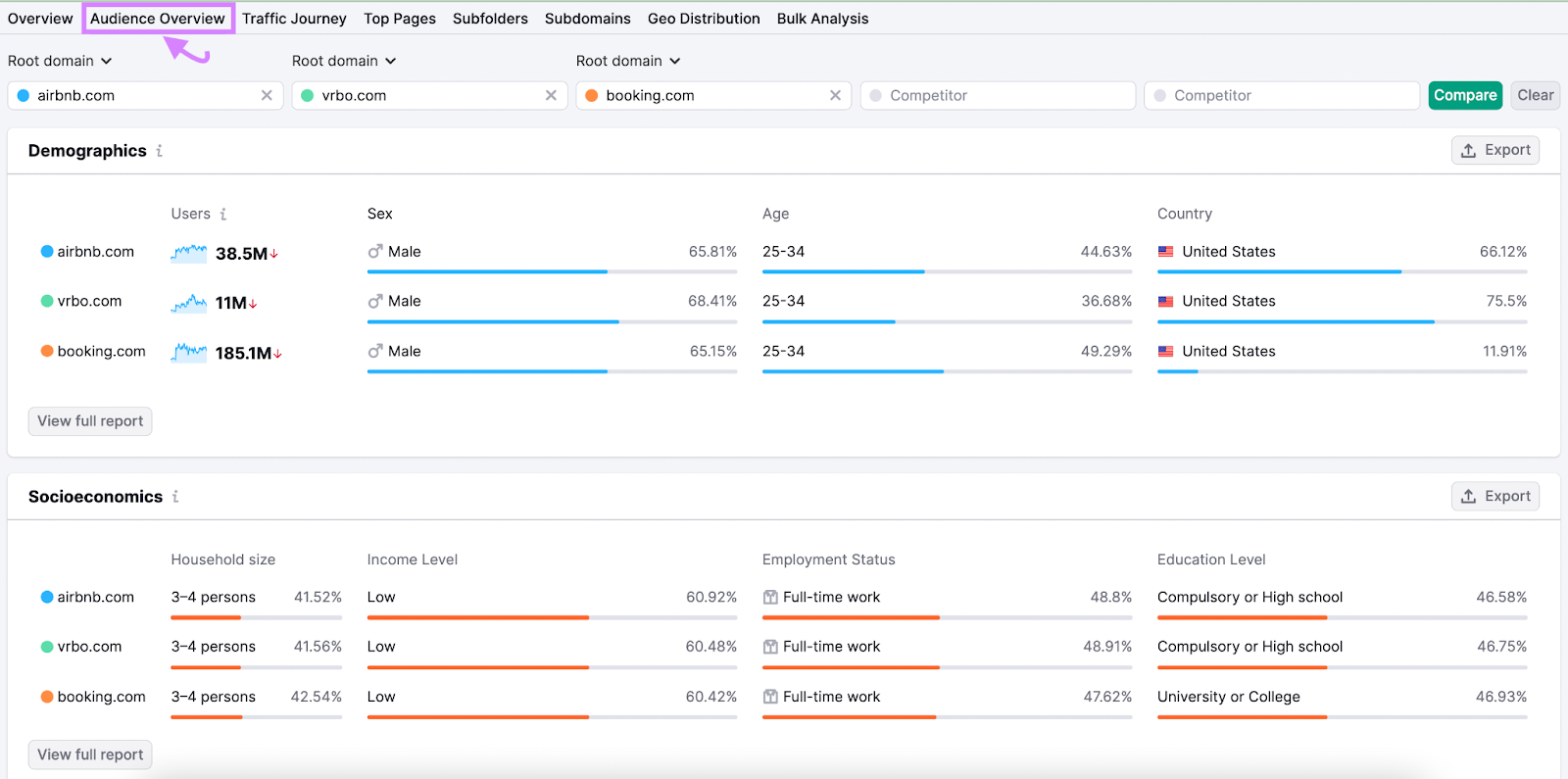Image resolution: width=1568 pixels, height=779 pixels.
Task: Click booking.com users trend sparkline
Action: pos(188,352)
